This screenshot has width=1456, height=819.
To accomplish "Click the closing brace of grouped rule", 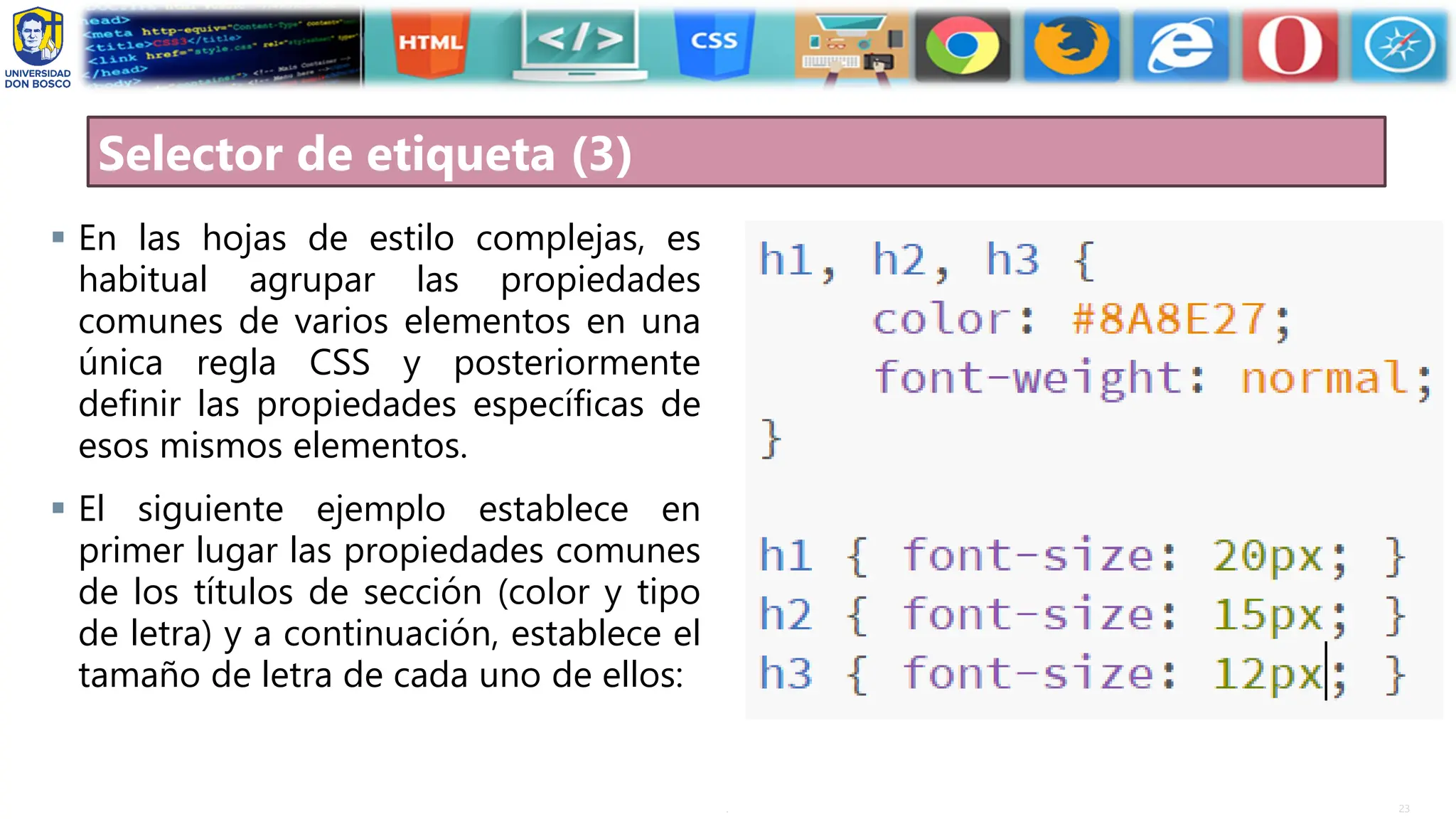I will (x=771, y=438).
